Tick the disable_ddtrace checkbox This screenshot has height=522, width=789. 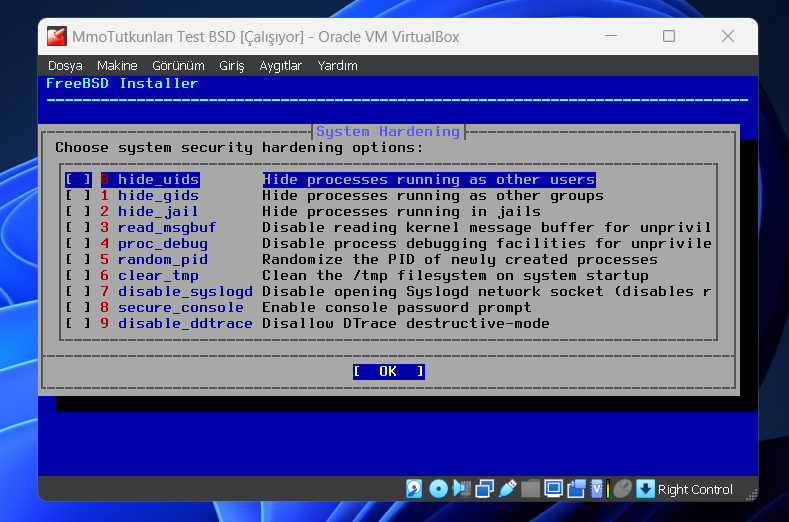coord(78,324)
